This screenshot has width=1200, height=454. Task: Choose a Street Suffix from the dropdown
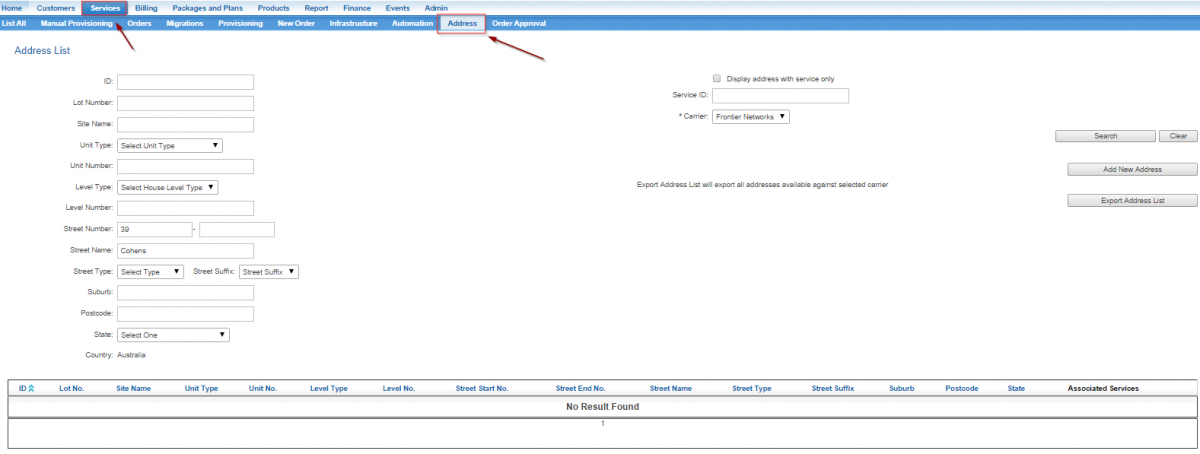269,271
